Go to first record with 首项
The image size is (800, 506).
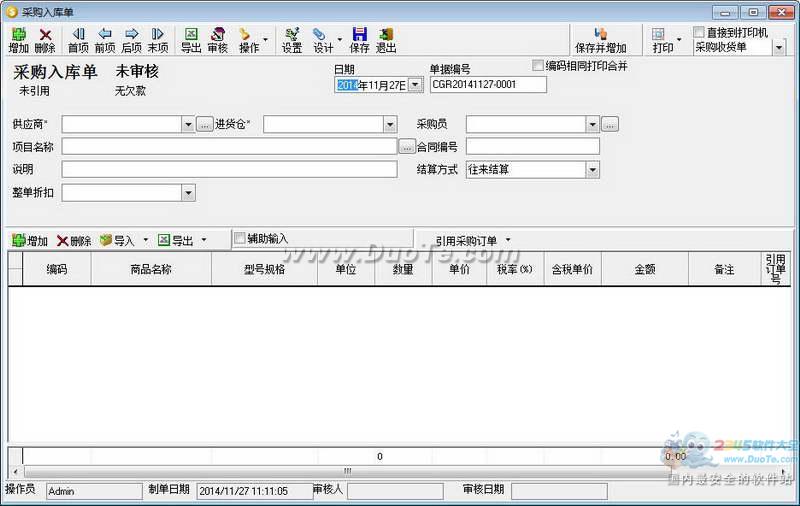coord(79,40)
